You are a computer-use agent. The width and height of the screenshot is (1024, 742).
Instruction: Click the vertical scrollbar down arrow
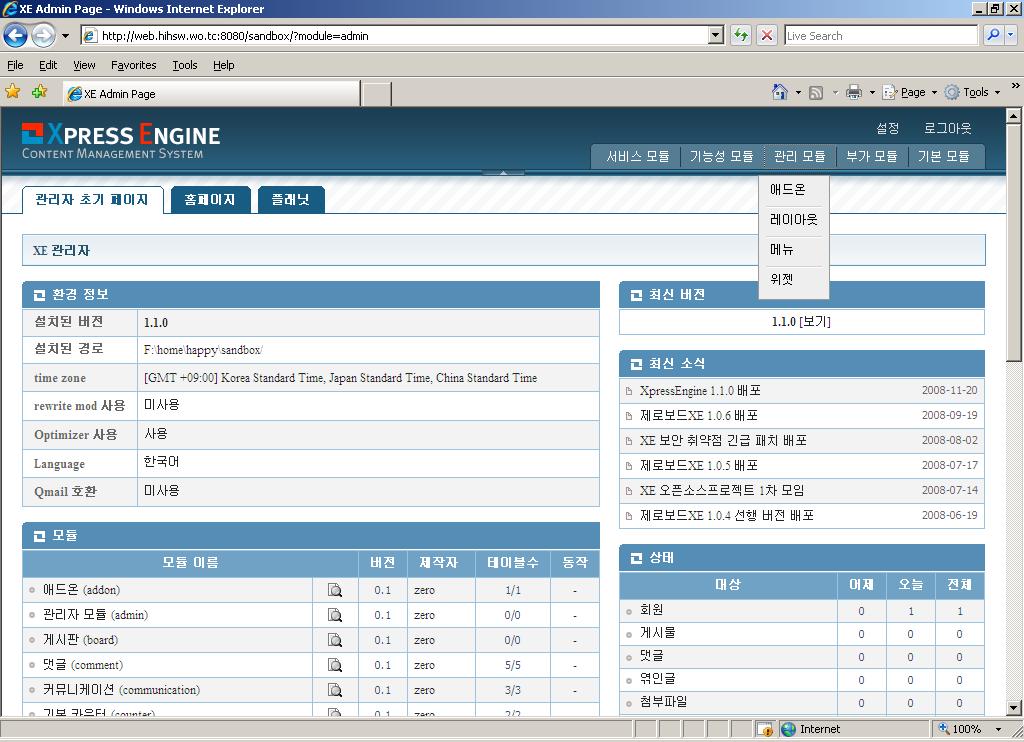1013,708
